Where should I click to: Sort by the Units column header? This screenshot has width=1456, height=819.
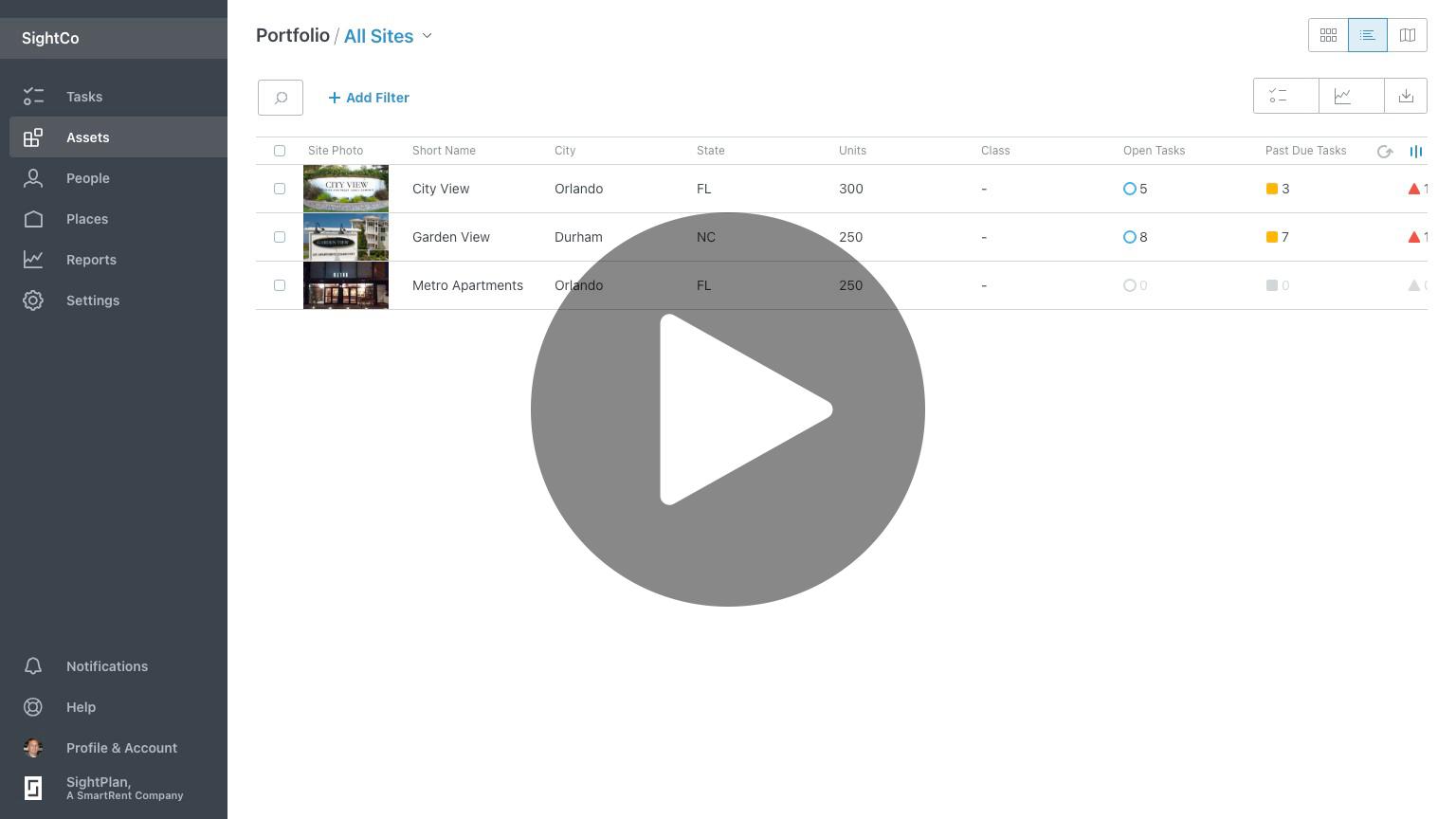click(x=852, y=151)
